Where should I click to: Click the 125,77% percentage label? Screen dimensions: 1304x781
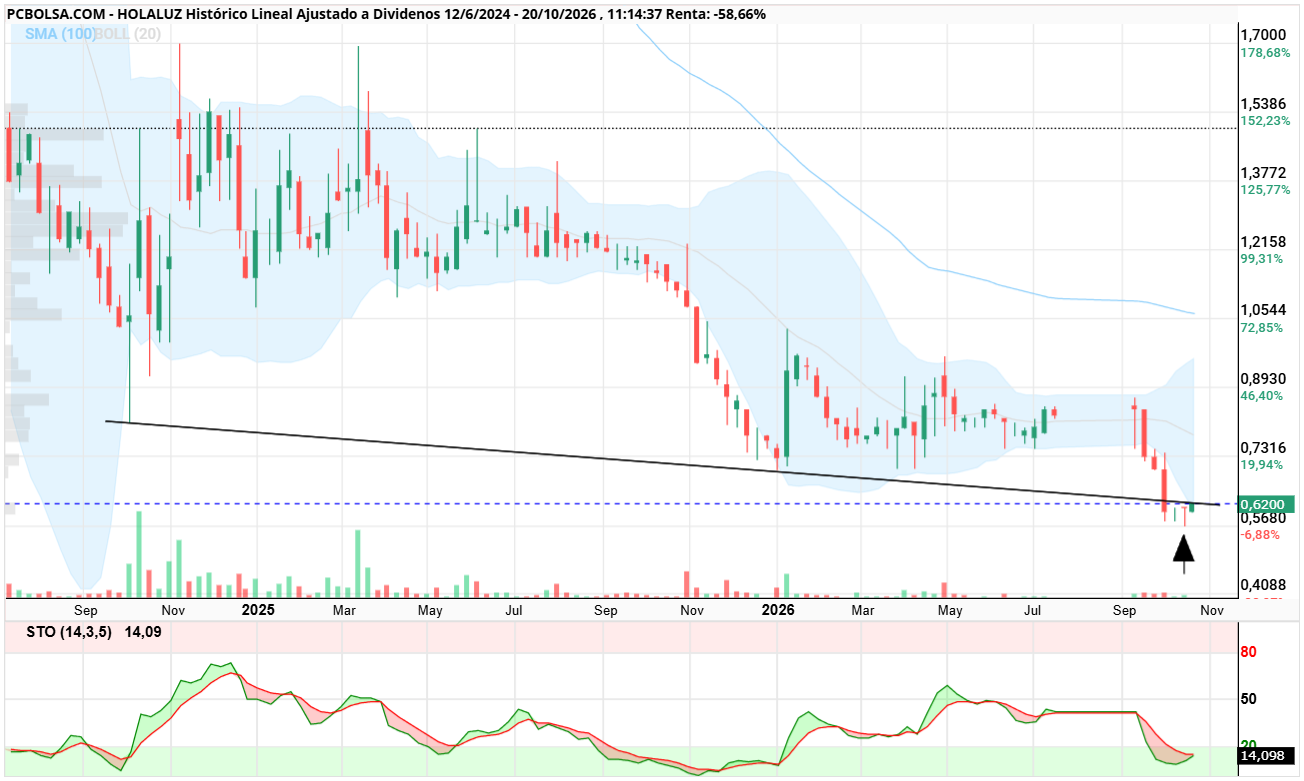pyautogui.click(x=1265, y=190)
